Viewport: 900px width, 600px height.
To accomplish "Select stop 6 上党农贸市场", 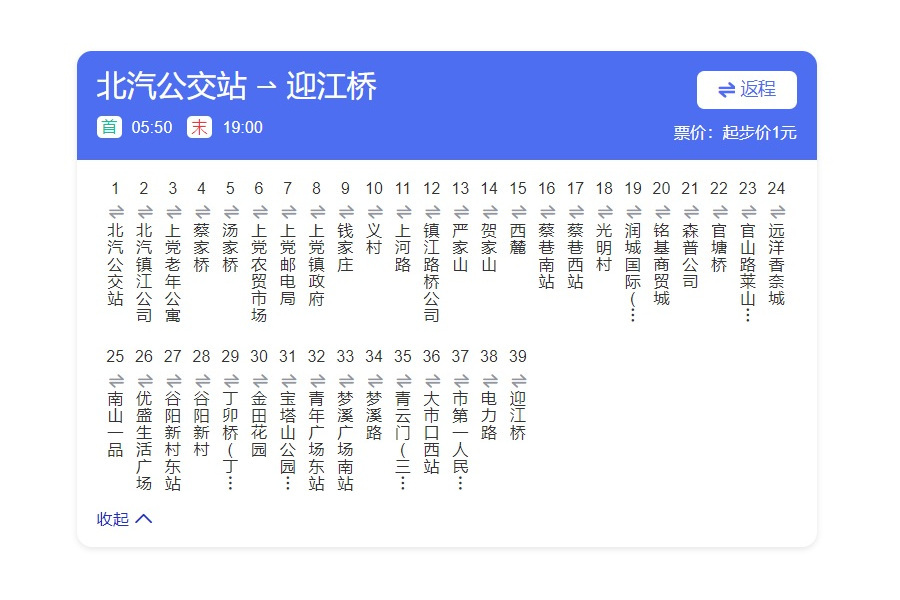I will pyautogui.click(x=259, y=273).
